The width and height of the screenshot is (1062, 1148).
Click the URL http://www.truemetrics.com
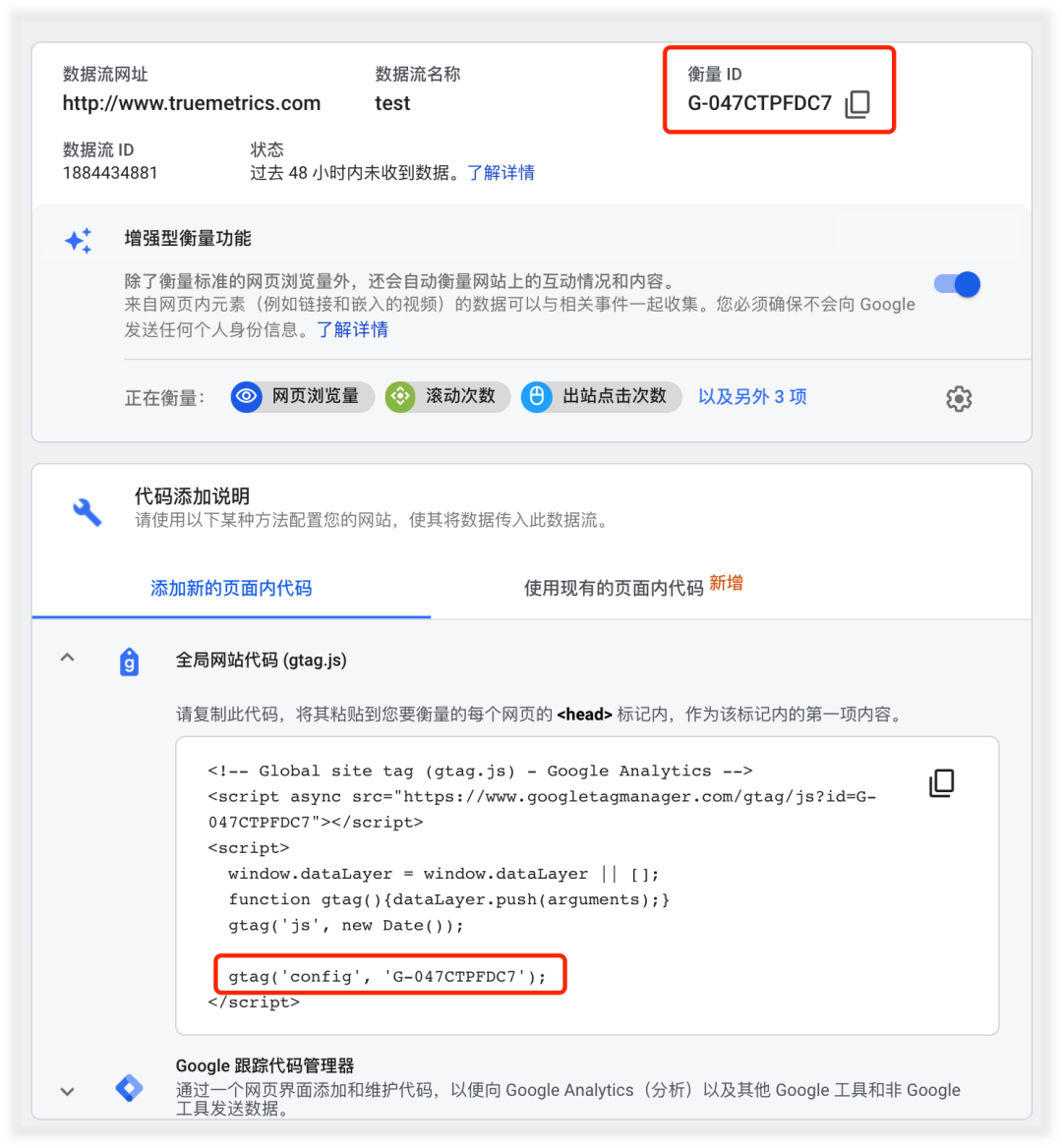coord(192,103)
